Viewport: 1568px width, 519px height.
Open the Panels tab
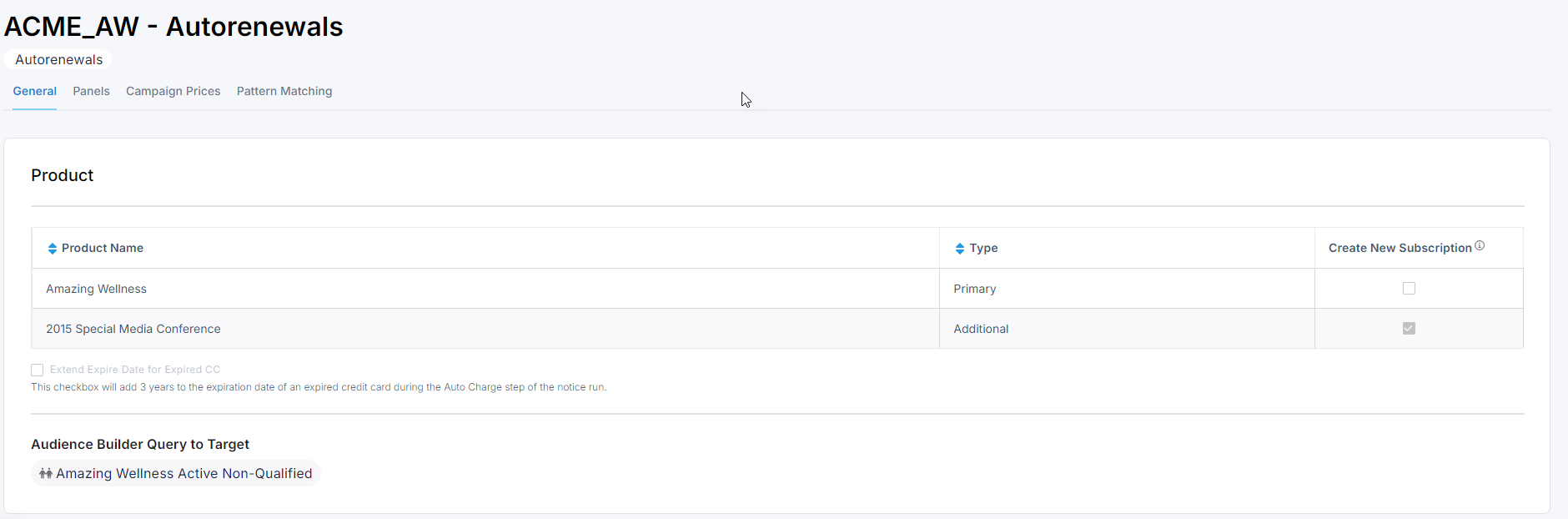click(x=91, y=91)
